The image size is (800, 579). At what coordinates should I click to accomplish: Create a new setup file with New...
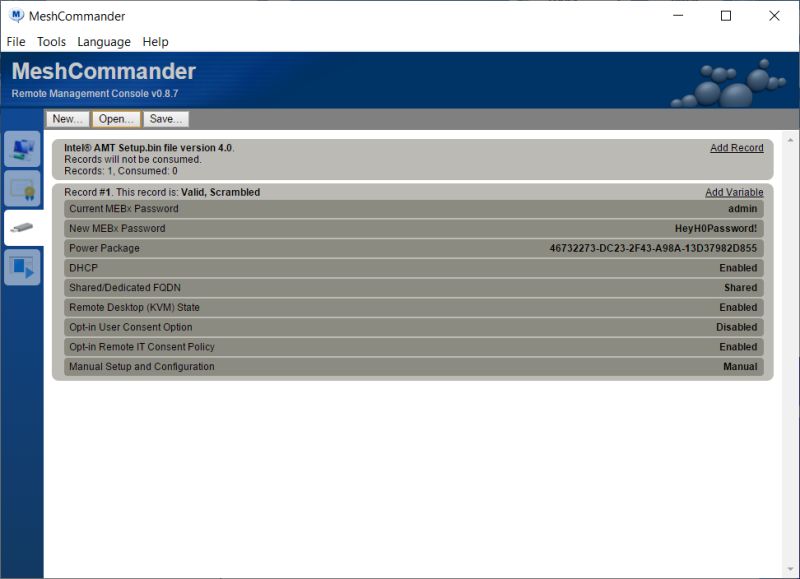pyautogui.click(x=66, y=118)
